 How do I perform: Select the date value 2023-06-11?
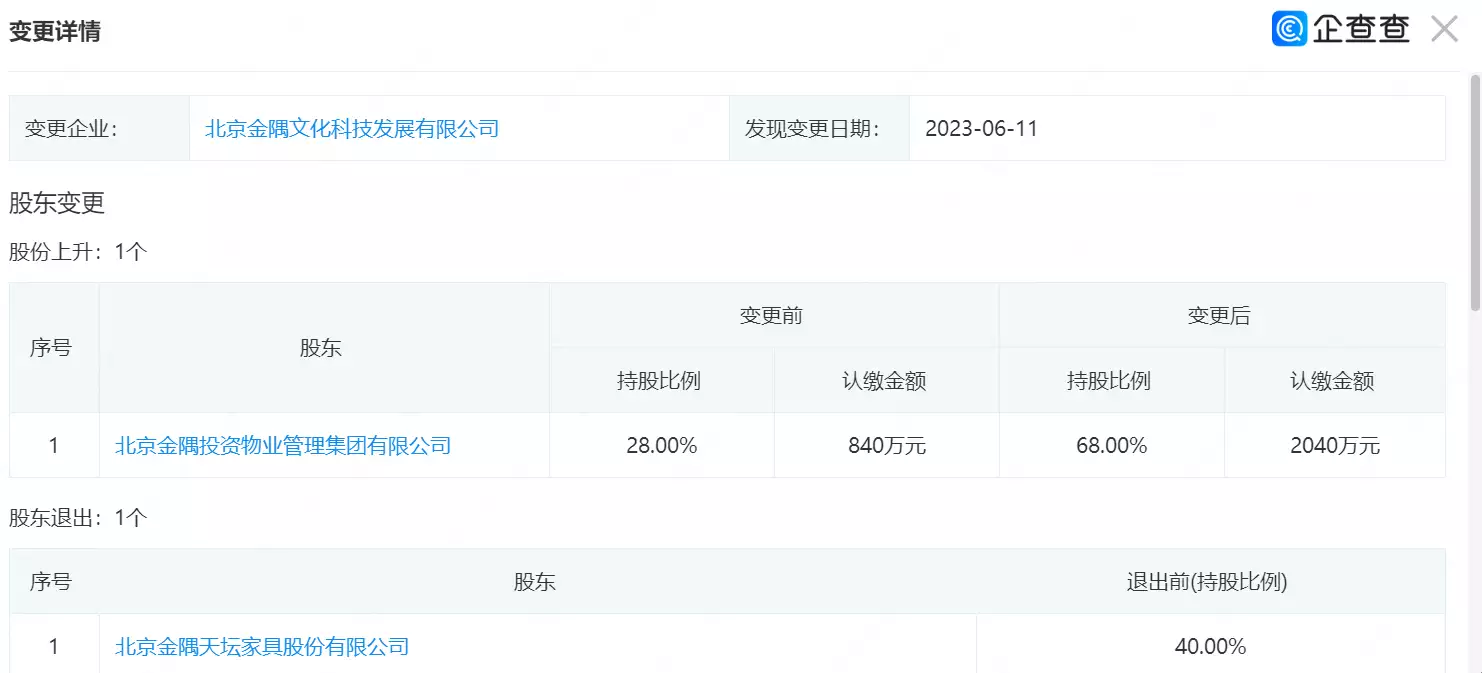[x=981, y=128]
